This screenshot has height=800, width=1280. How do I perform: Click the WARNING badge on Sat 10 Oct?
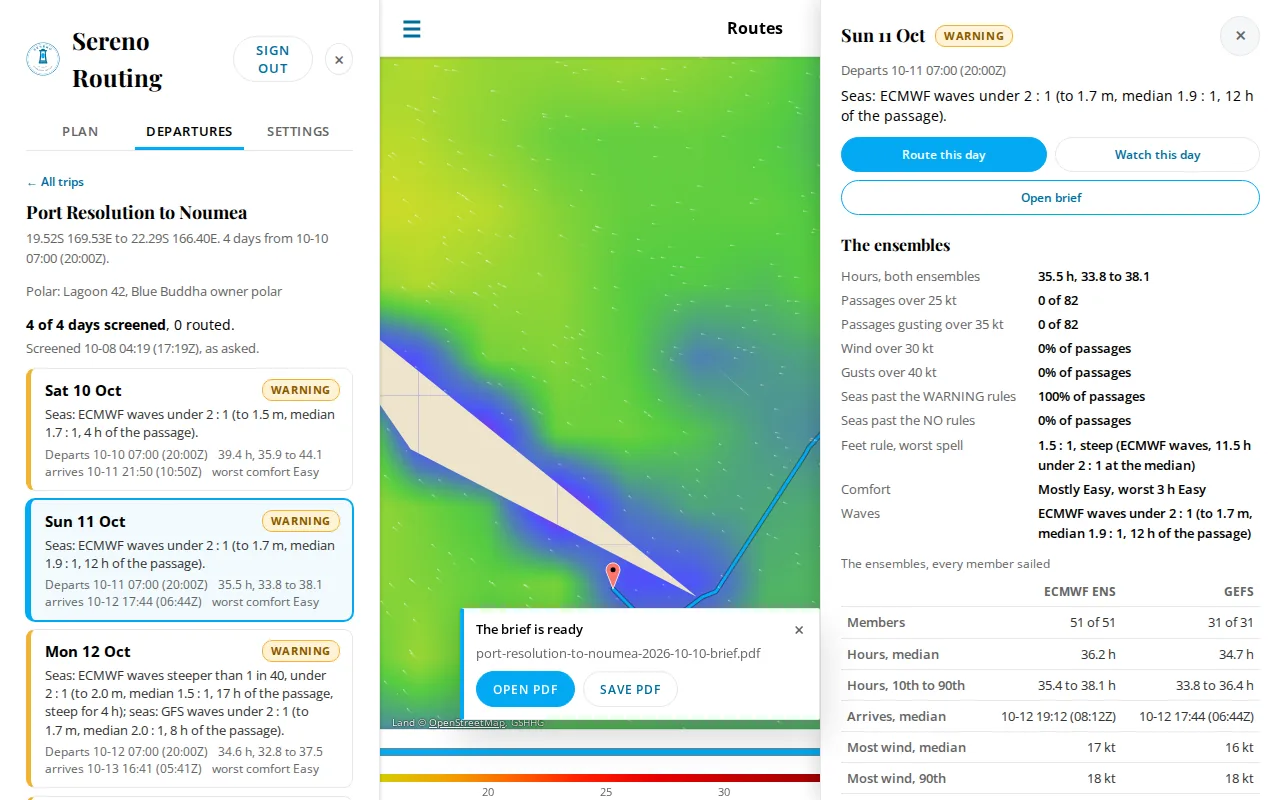pyautogui.click(x=300, y=390)
